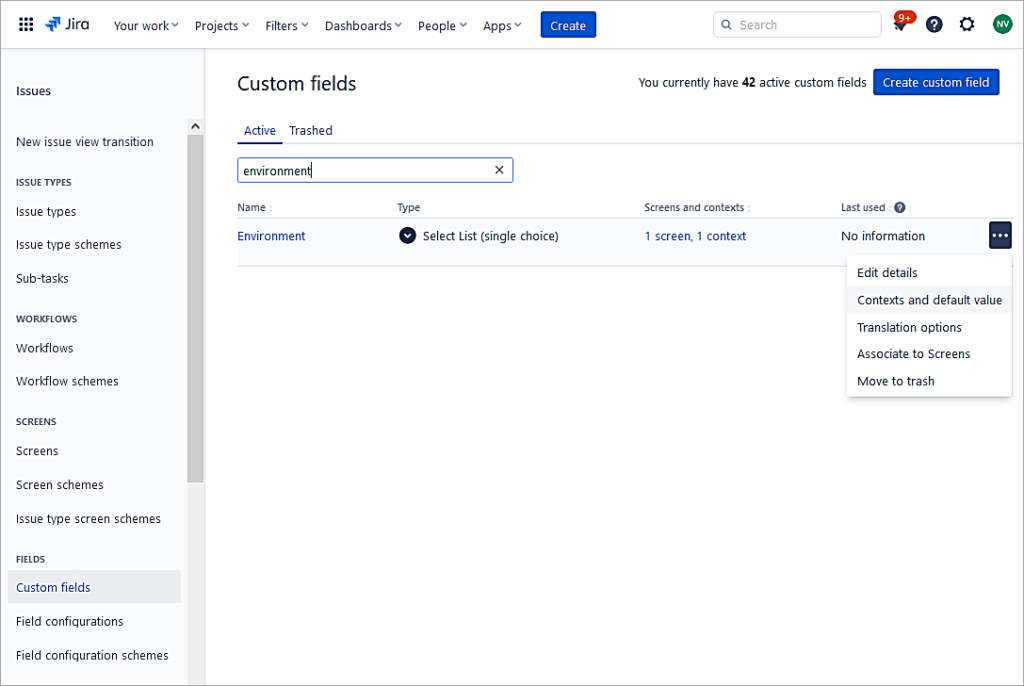This screenshot has width=1024, height=686.
Task: Switch to the Trashed tab
Action: 310,130
